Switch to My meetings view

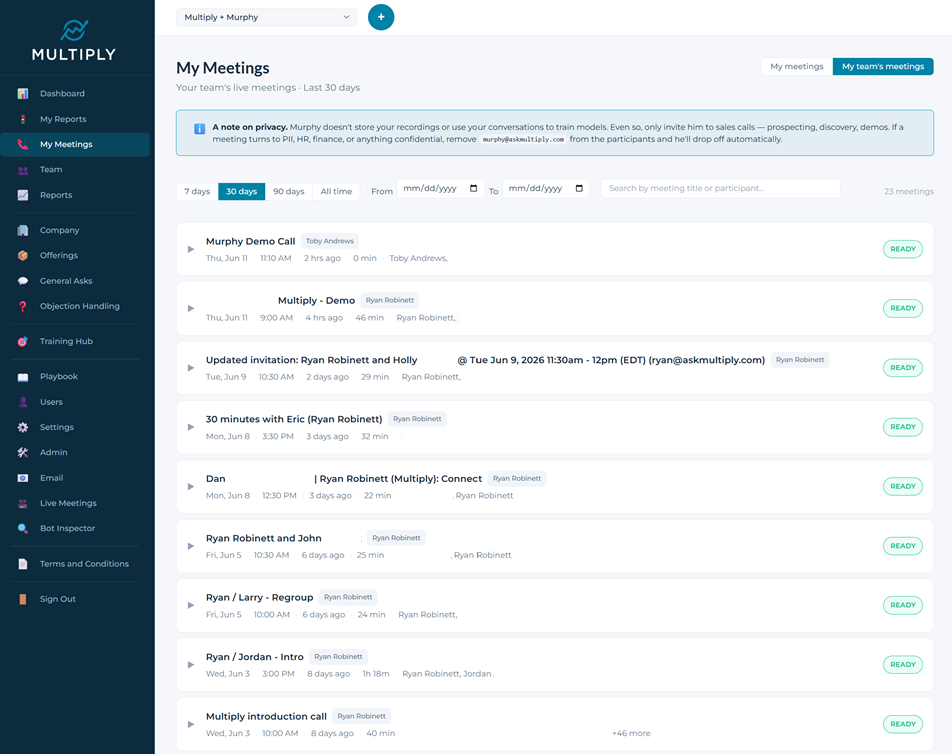[797, 66]
